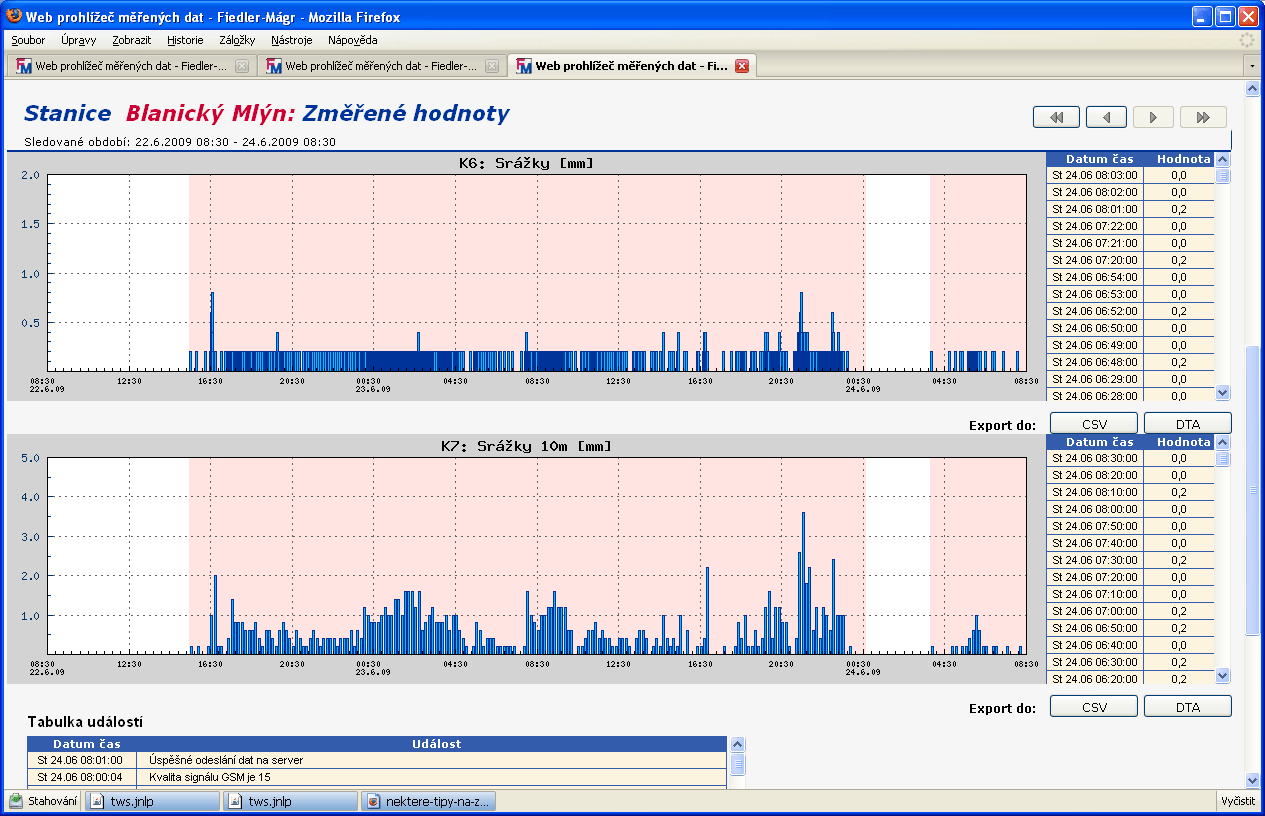
Task: Open the Nástroje menu
Action: coord(292,40)
